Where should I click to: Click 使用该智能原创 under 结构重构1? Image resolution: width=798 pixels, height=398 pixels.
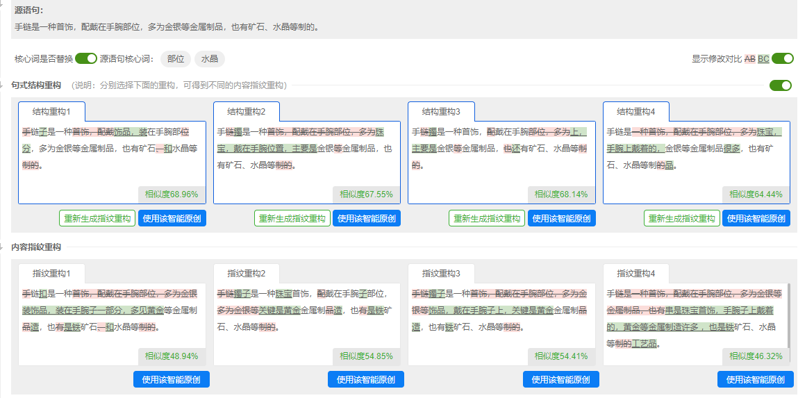(x=172, y=218)
